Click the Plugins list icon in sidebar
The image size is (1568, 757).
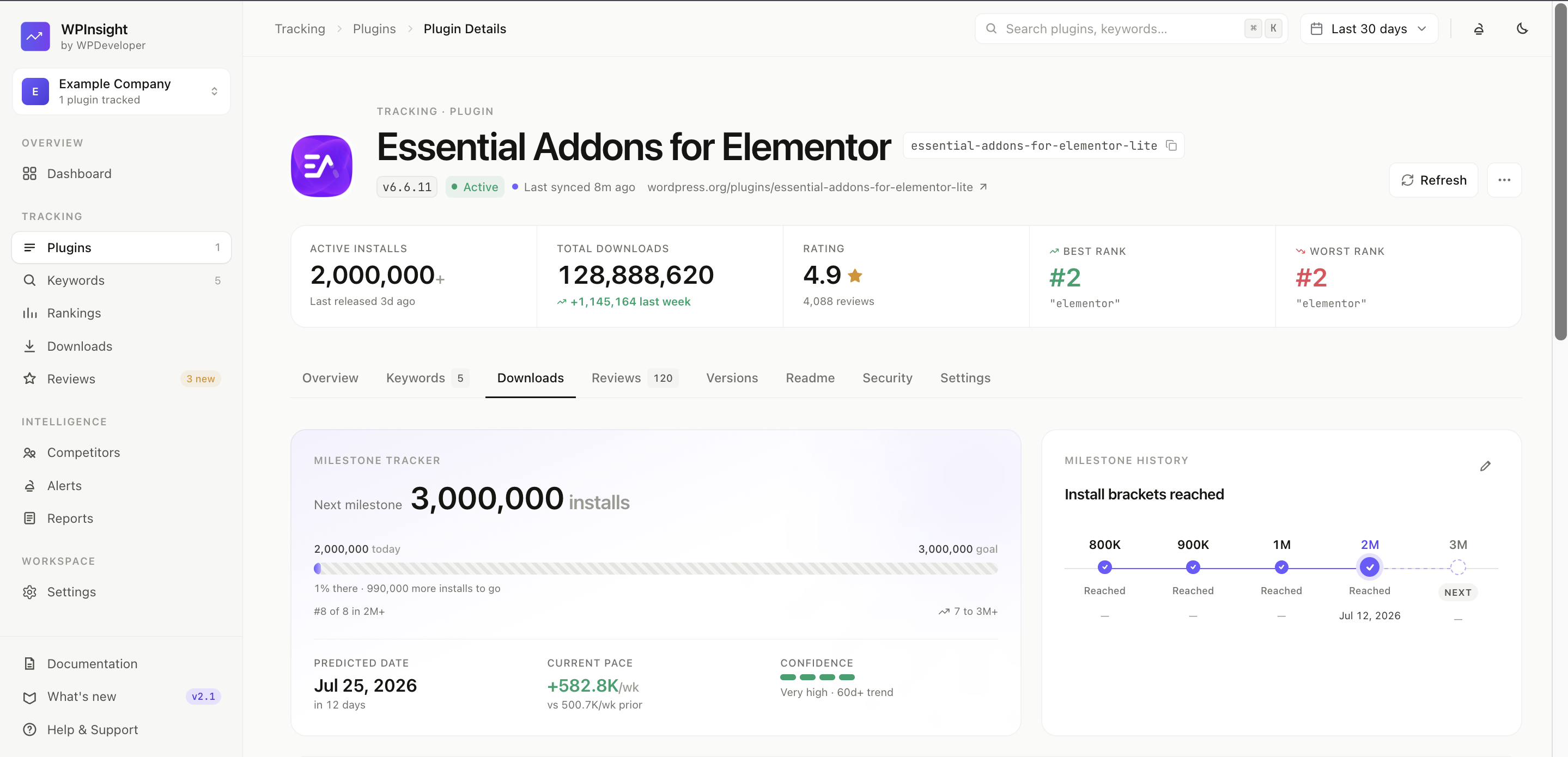29,247
